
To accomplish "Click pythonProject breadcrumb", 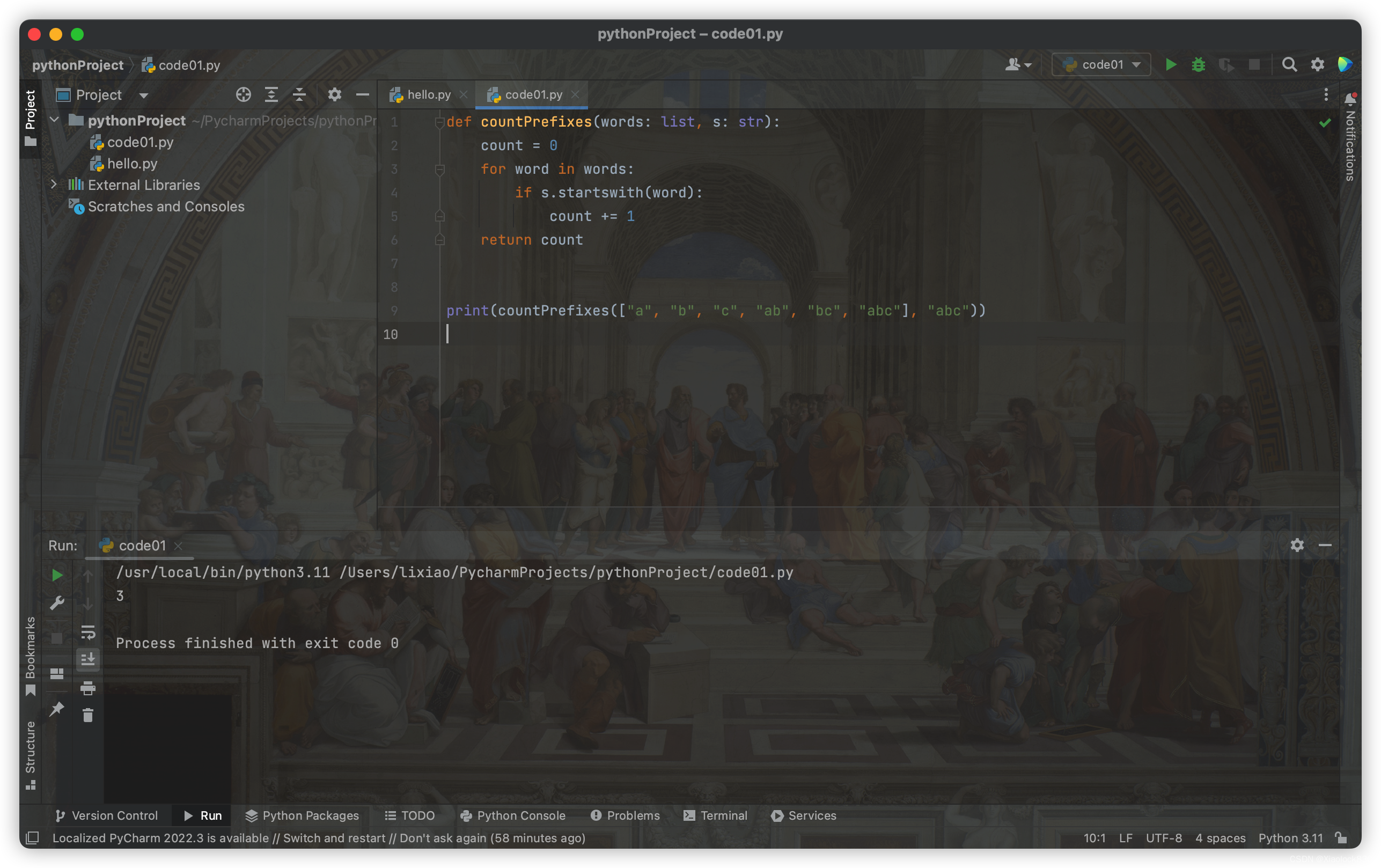I will [x=77, y=65].
